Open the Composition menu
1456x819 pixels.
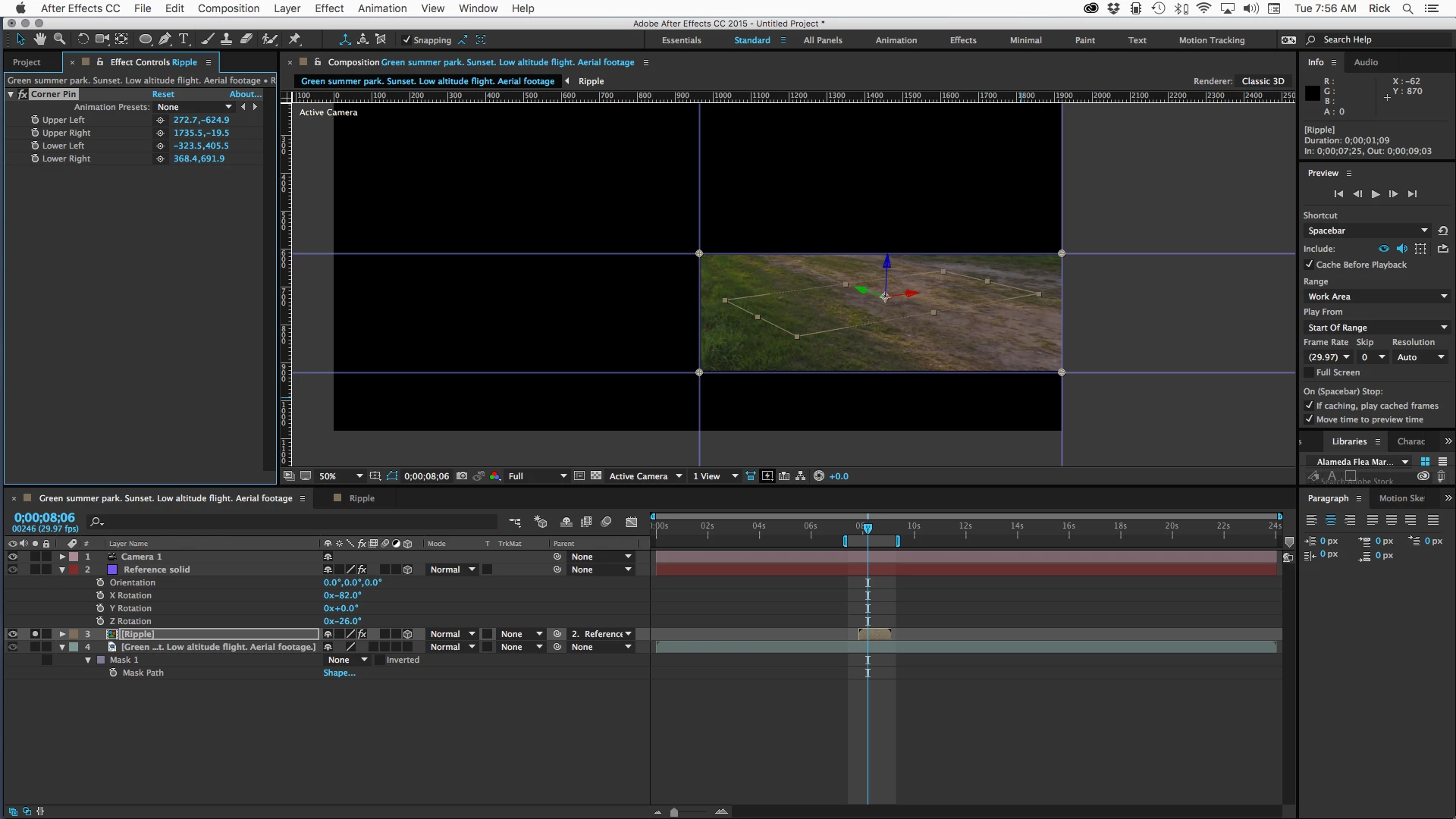click(x=228, y=8)
